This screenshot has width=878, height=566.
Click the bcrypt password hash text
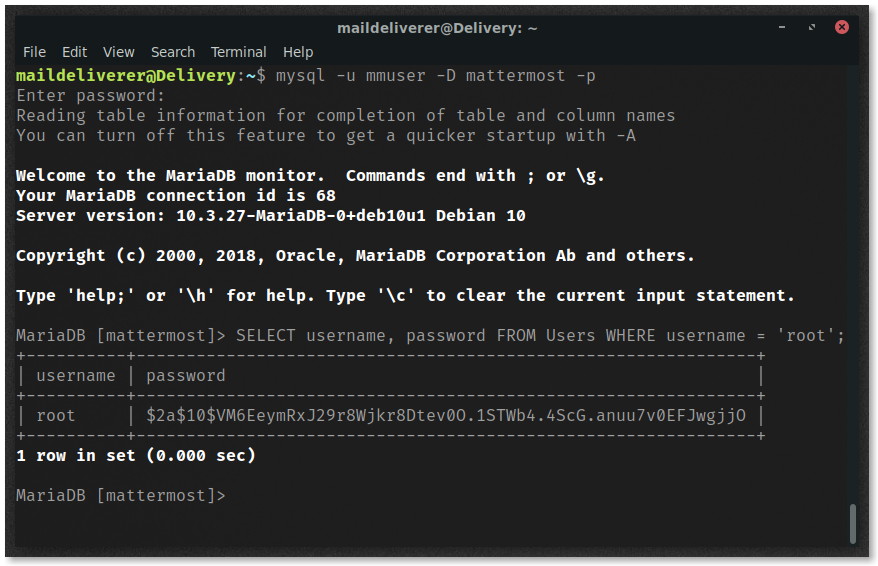[x=446, y=415]
